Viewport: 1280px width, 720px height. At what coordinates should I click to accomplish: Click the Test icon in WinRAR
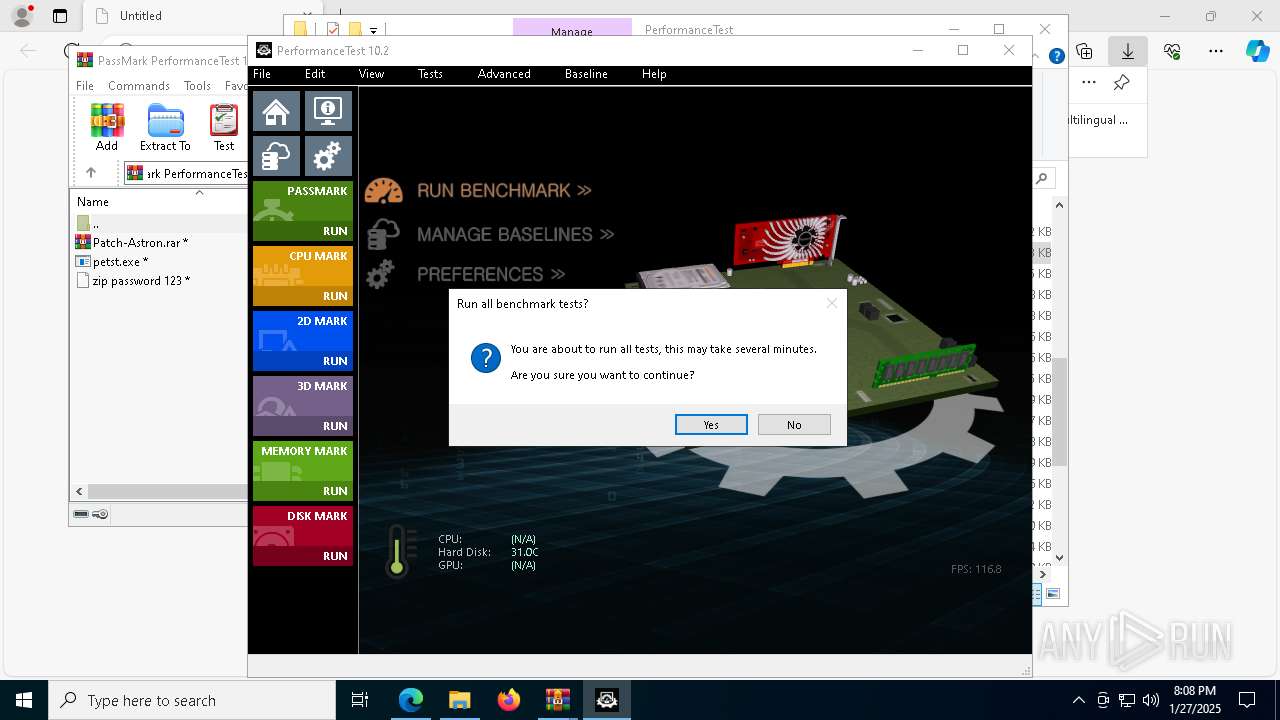tap(224, 128)
